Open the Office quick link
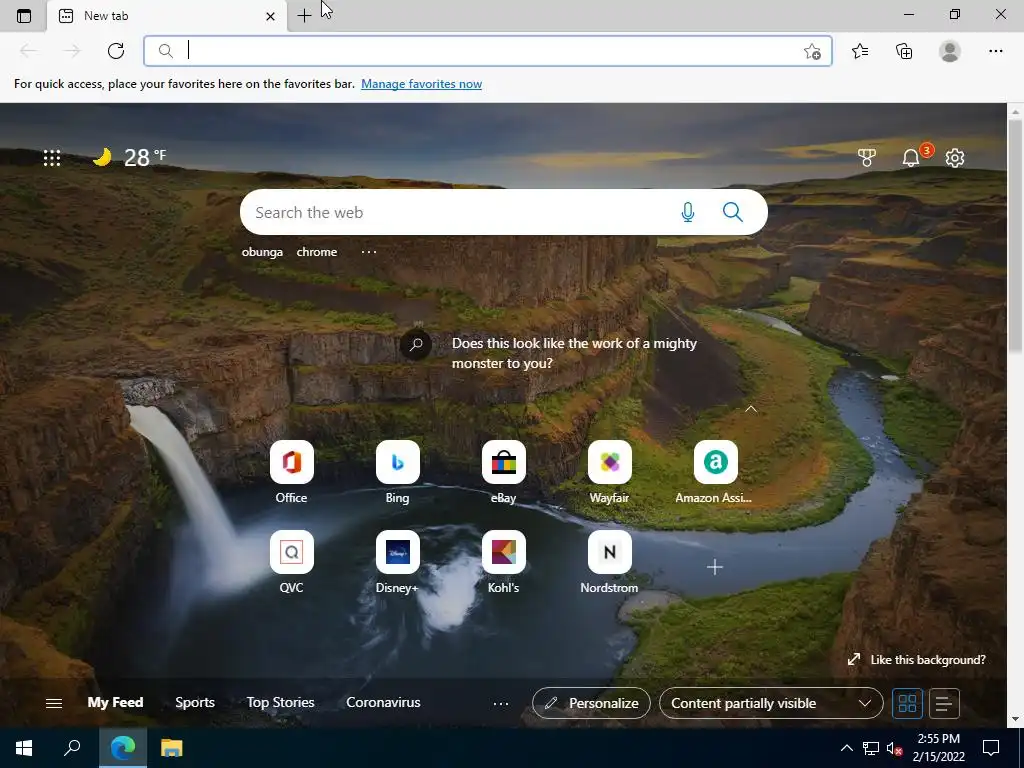Viewport: 1024px width, 768px height. (291, 472)
